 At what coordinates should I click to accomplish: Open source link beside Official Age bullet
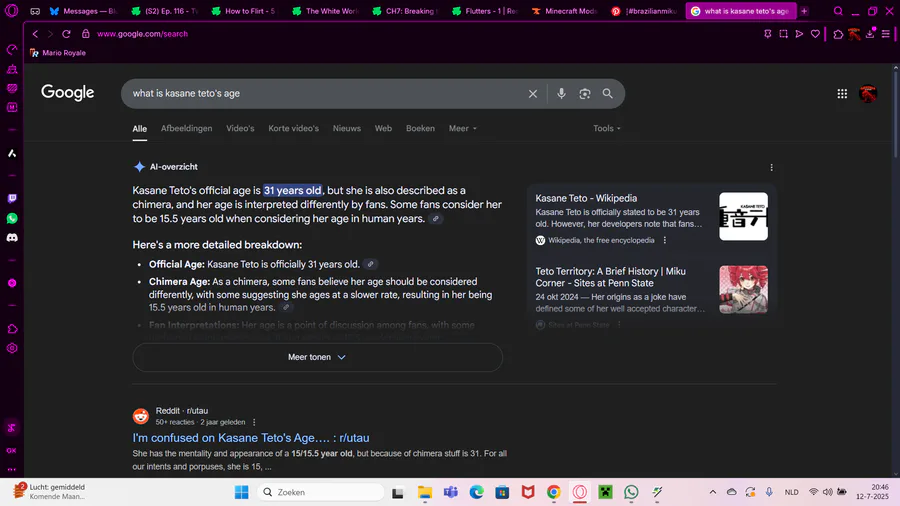point(370,264)
